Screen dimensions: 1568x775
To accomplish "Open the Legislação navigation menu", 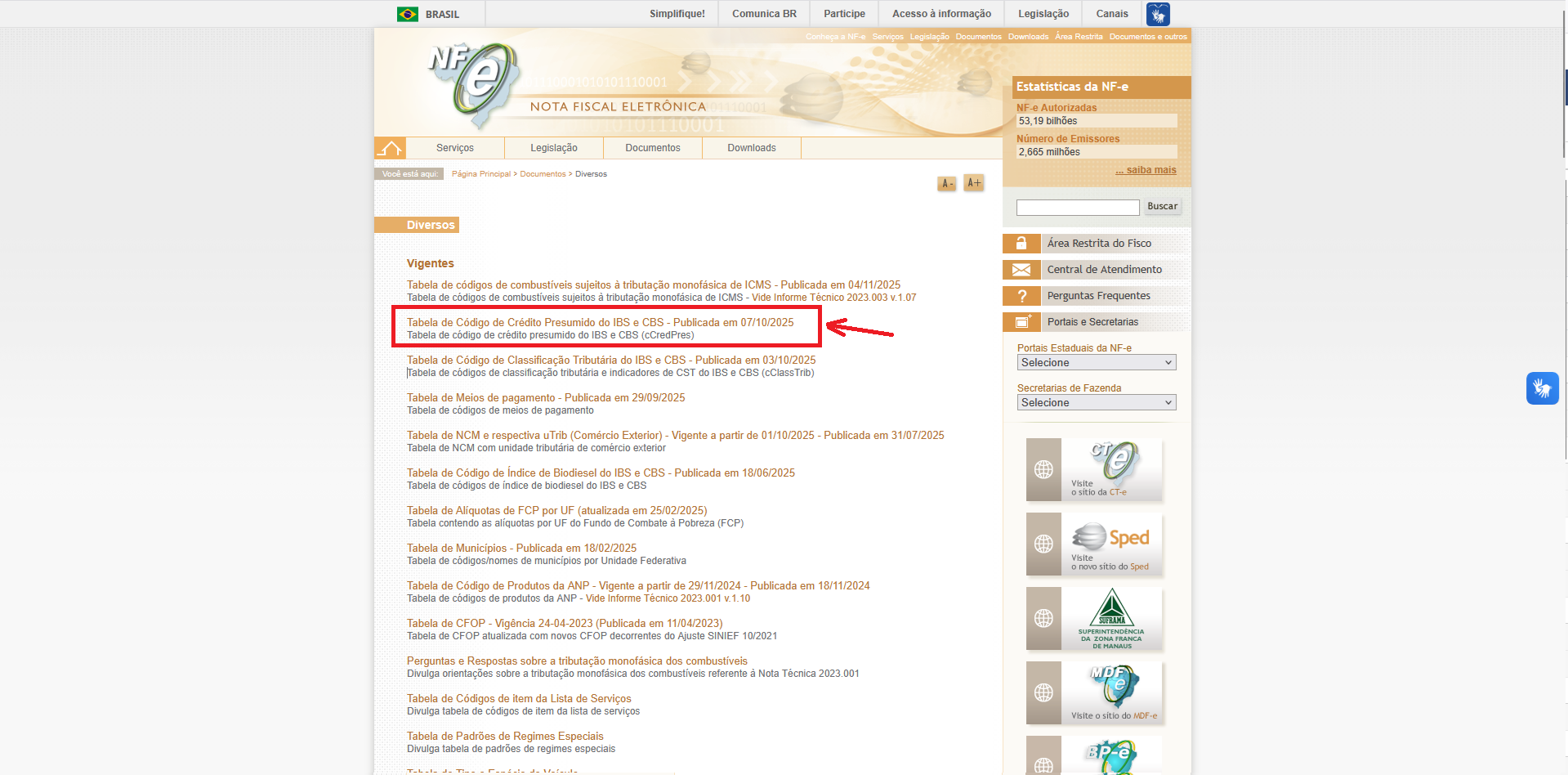I will pos(553,148).
